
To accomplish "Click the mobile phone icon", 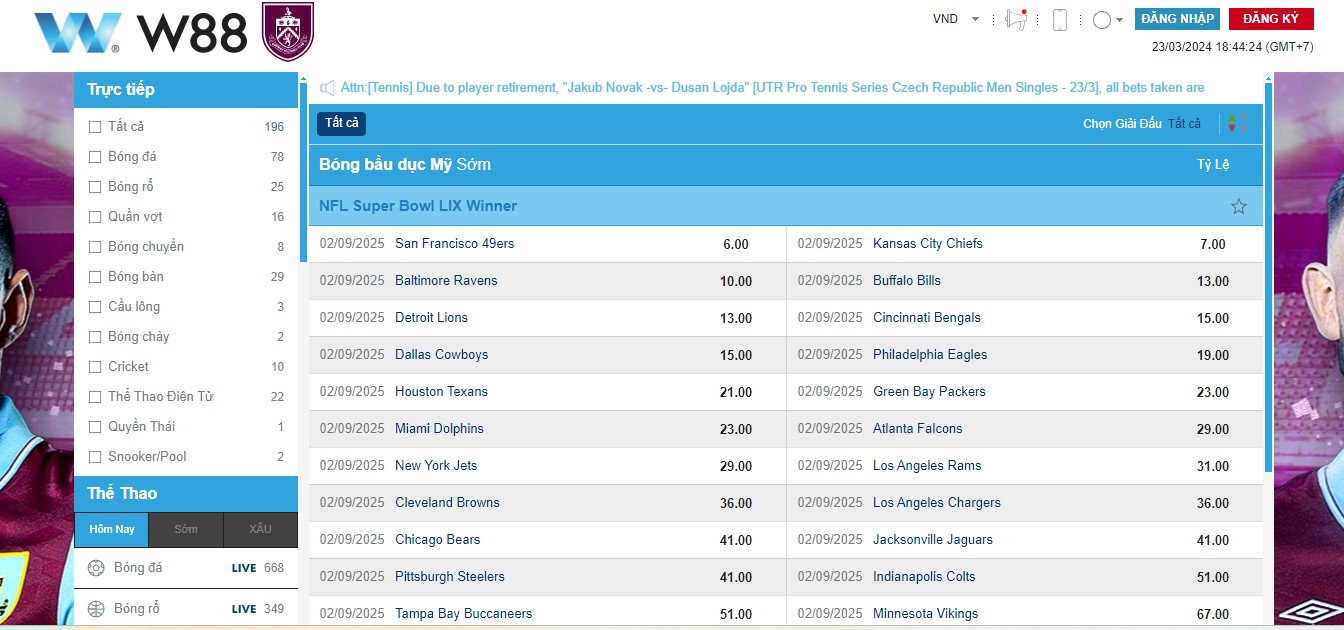I will [1060, 19].
